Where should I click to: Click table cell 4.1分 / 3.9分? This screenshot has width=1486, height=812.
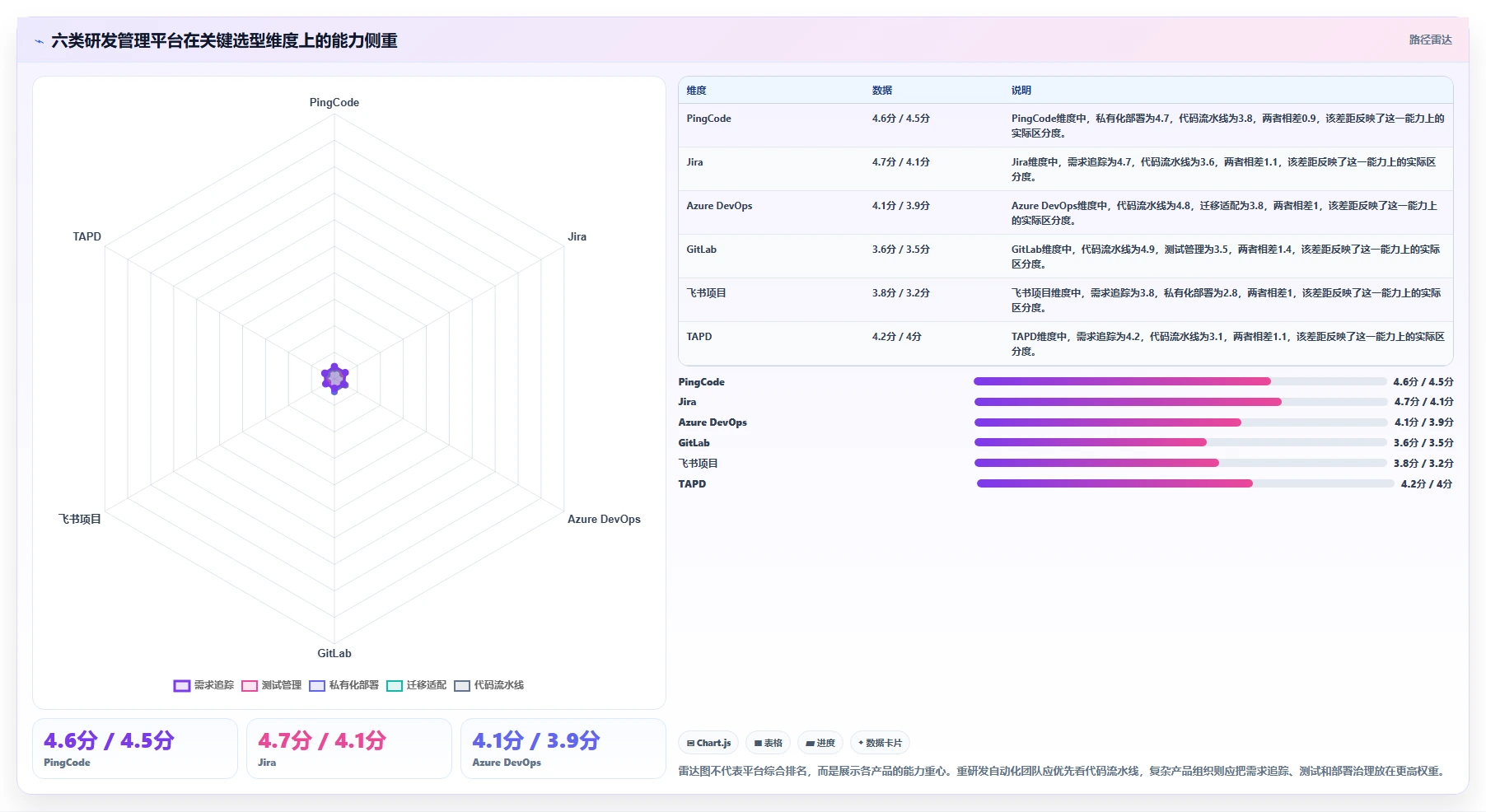(900, 206)
